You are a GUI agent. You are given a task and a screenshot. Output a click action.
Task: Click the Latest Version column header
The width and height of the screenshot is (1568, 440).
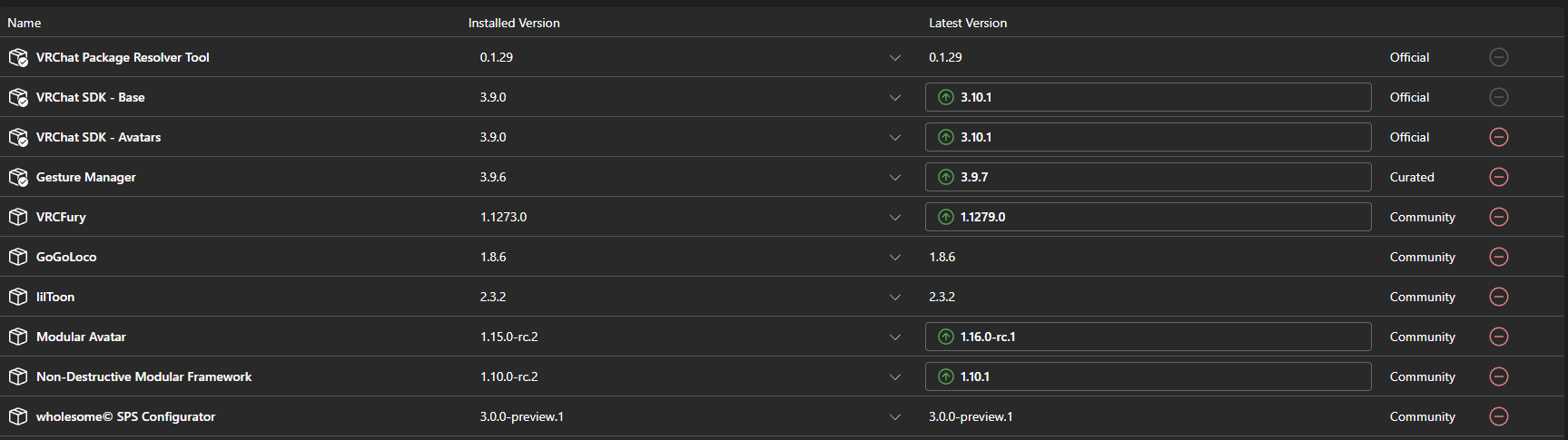coord(968,23)
